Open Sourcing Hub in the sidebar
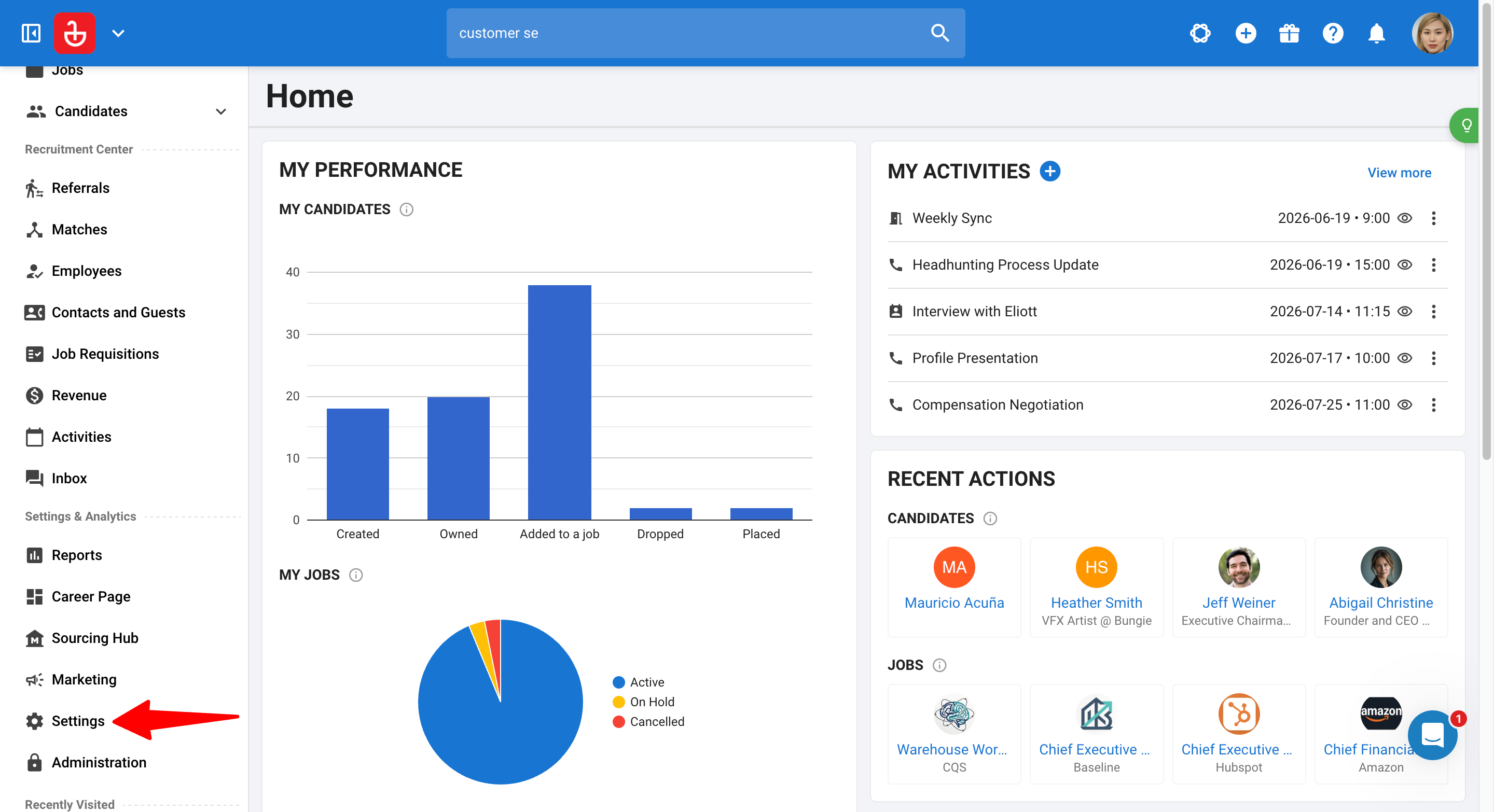The height and width of the screenshot is (812, 1494). coord(94,638)
